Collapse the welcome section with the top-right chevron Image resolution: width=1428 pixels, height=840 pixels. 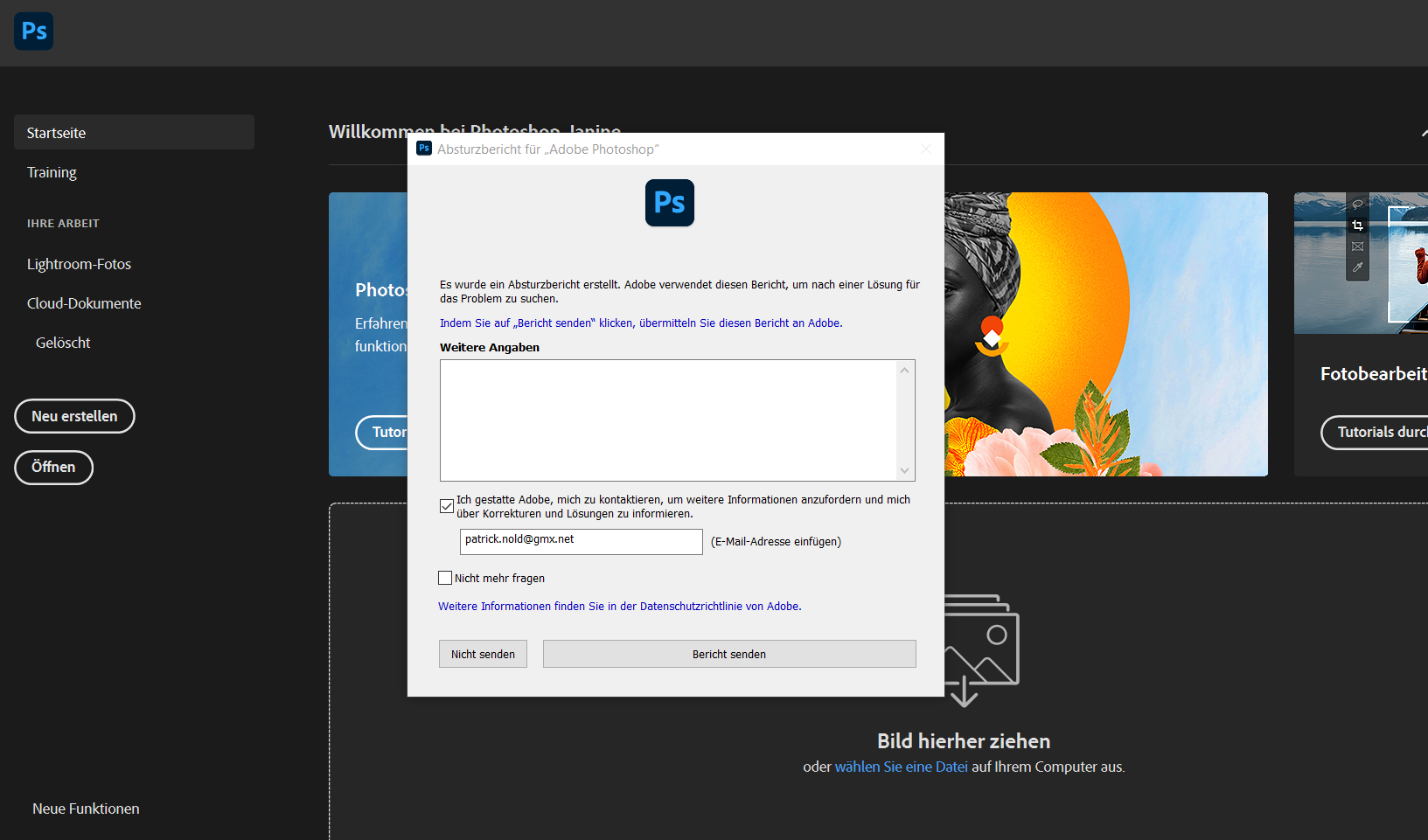tap(1424, 135)
